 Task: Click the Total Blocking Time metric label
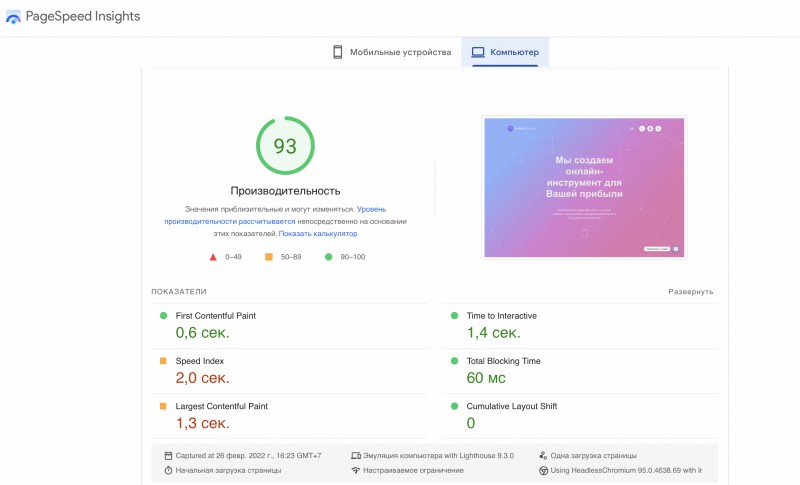tap(503, 361)
